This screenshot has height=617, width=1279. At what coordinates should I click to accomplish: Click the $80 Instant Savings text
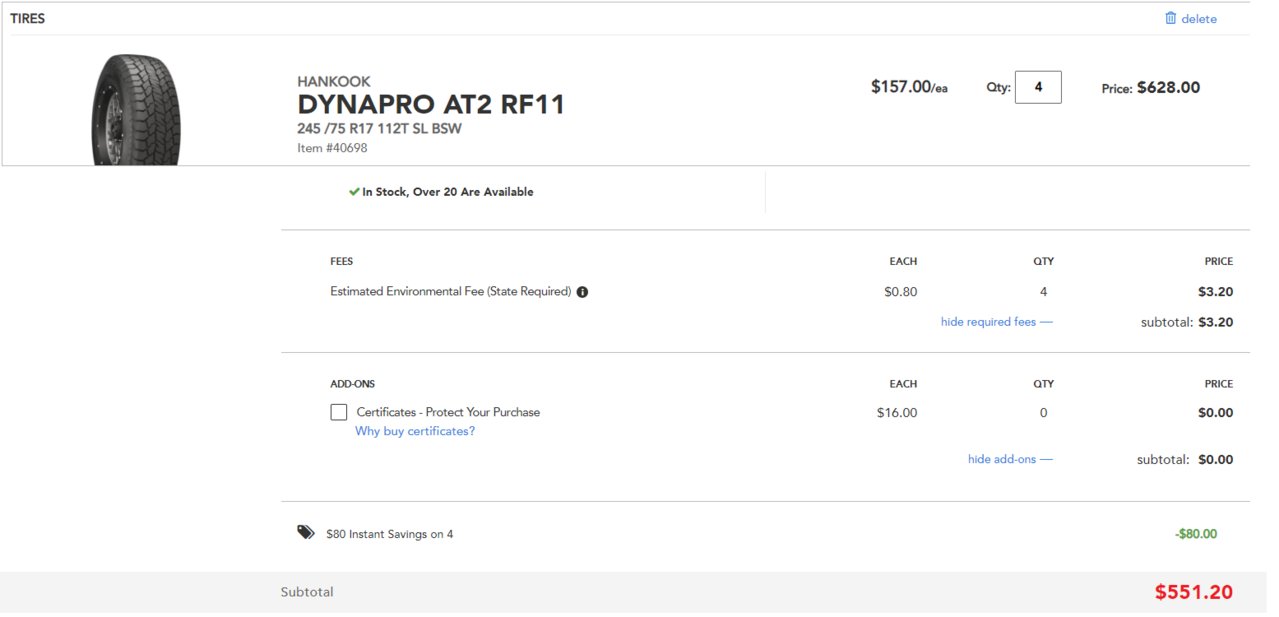click(389, 534)
